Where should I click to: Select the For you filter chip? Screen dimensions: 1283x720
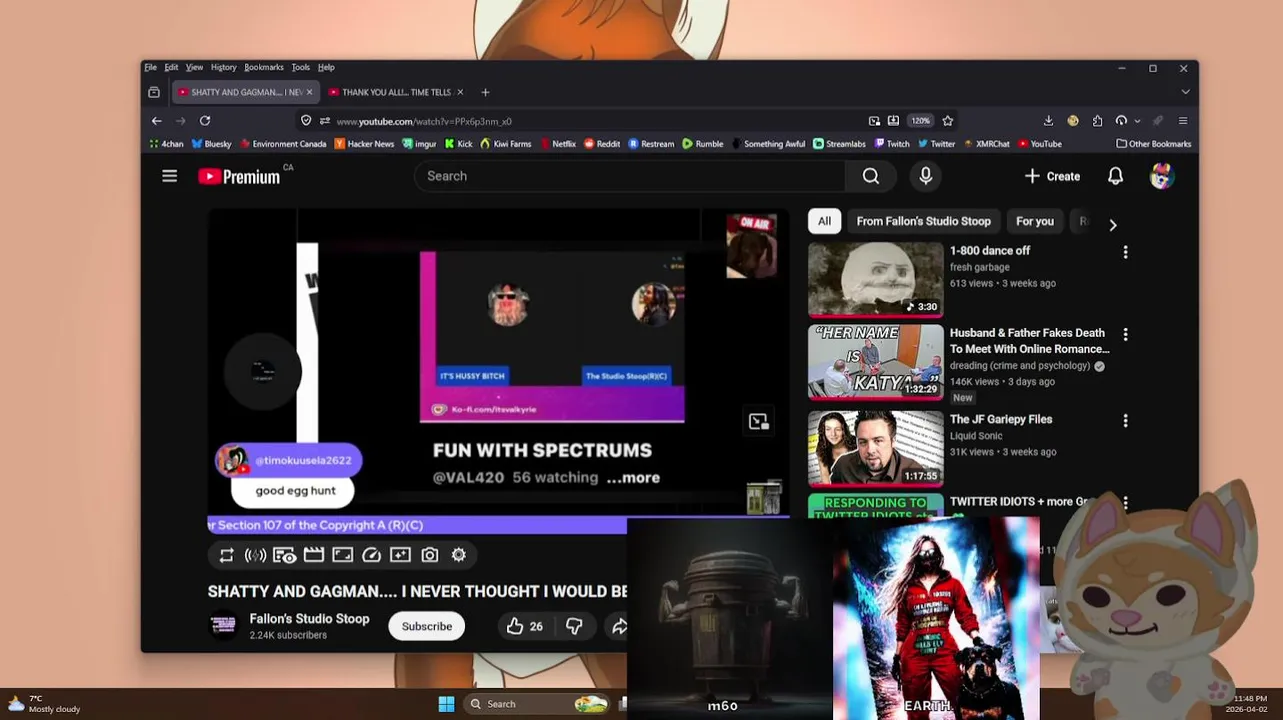[1035, 221]
